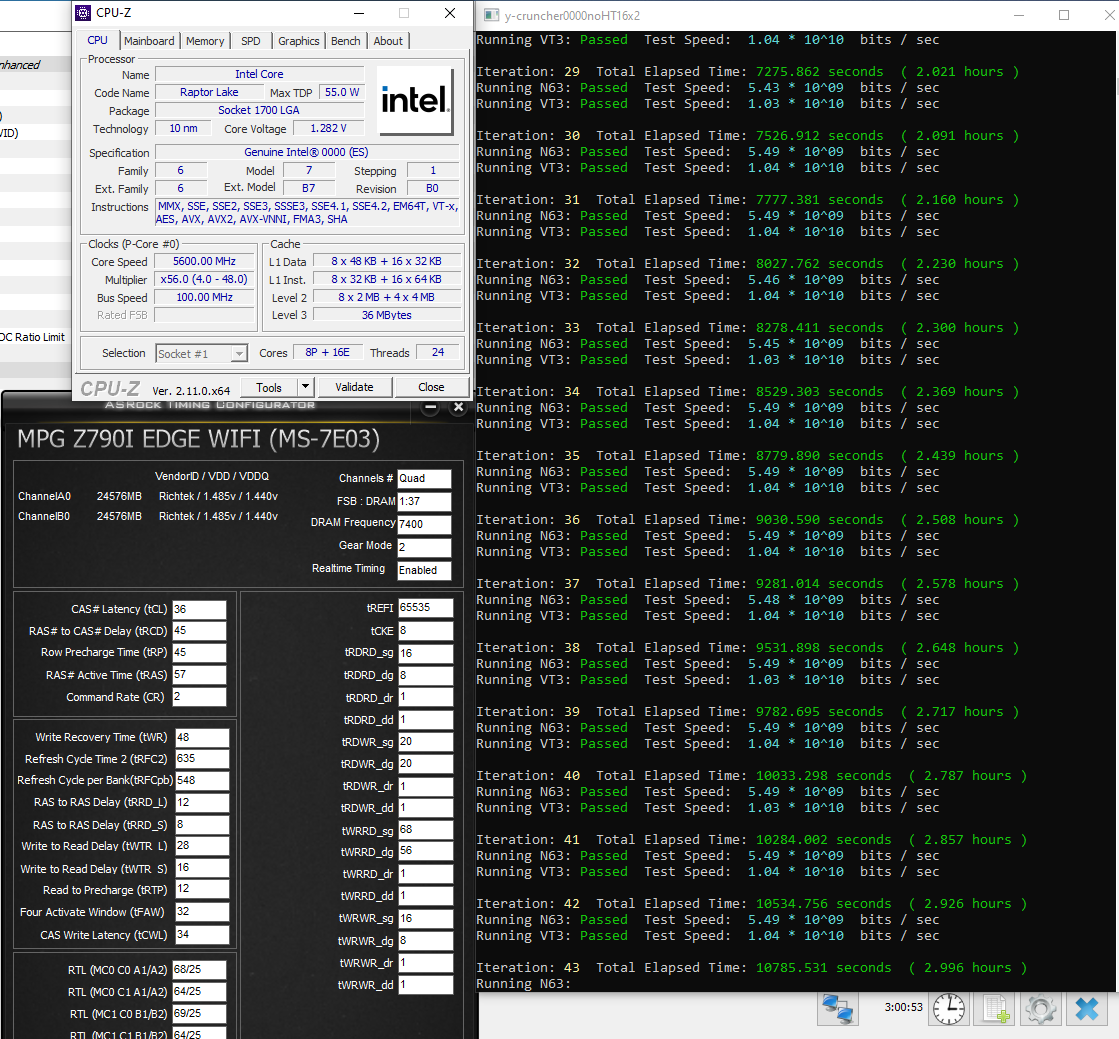This screenshot has width=1119, height=1039.
Task: Click the RTL MC0 C0 A1/A2 field
Action: (199, 970)
